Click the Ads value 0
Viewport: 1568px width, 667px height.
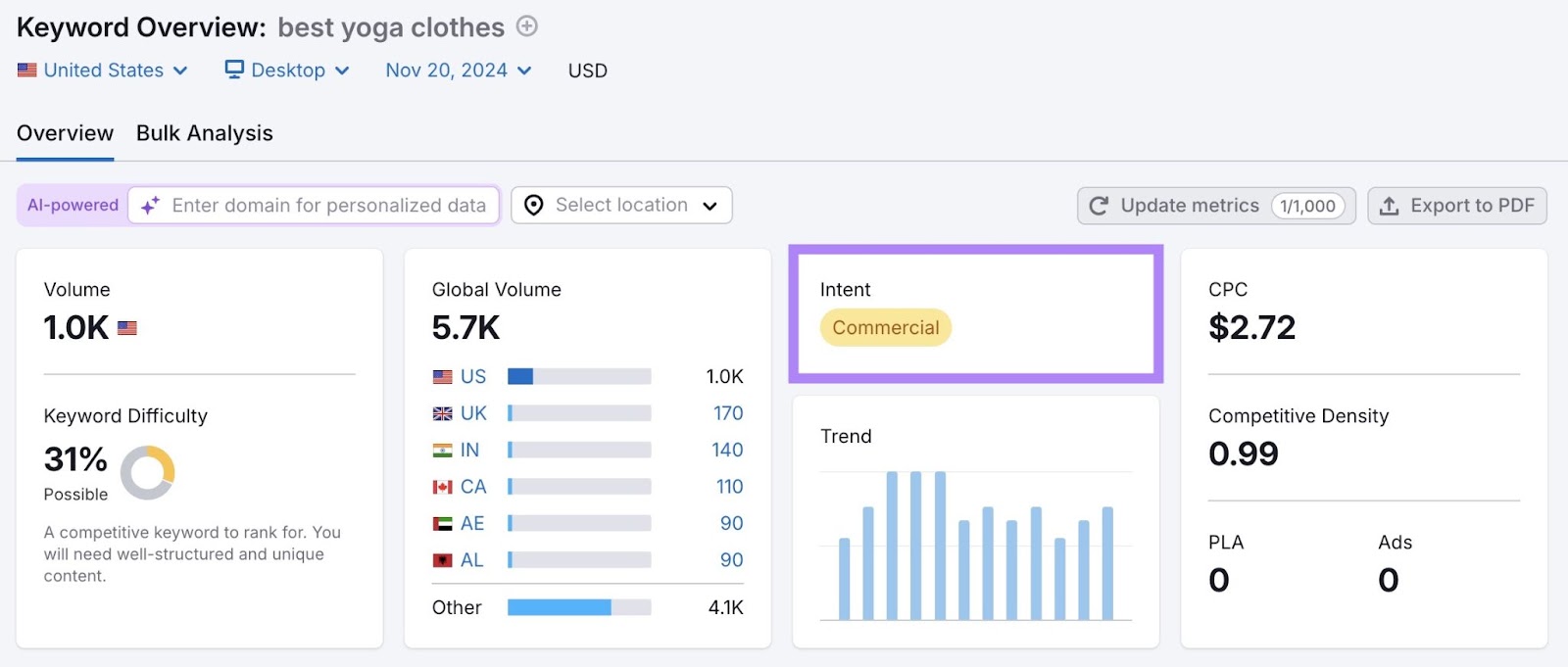(1389, 581)
